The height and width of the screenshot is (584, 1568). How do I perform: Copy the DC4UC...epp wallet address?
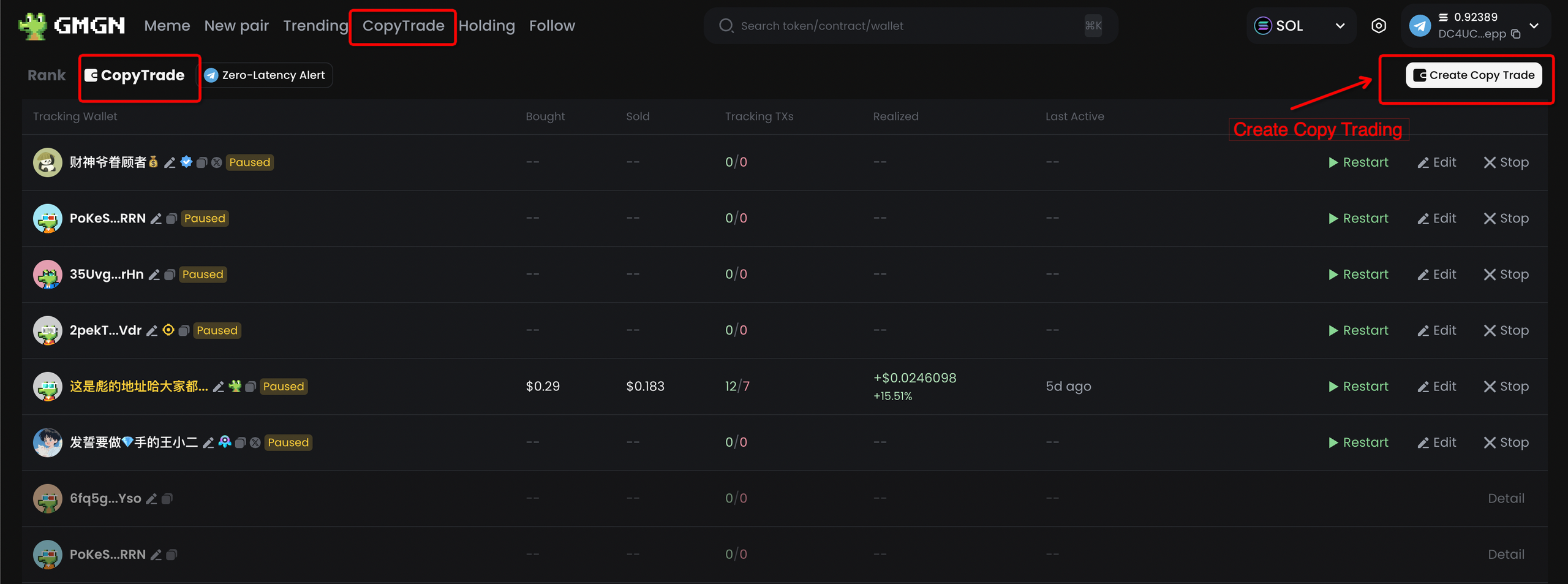click(x=1516, y=34)
